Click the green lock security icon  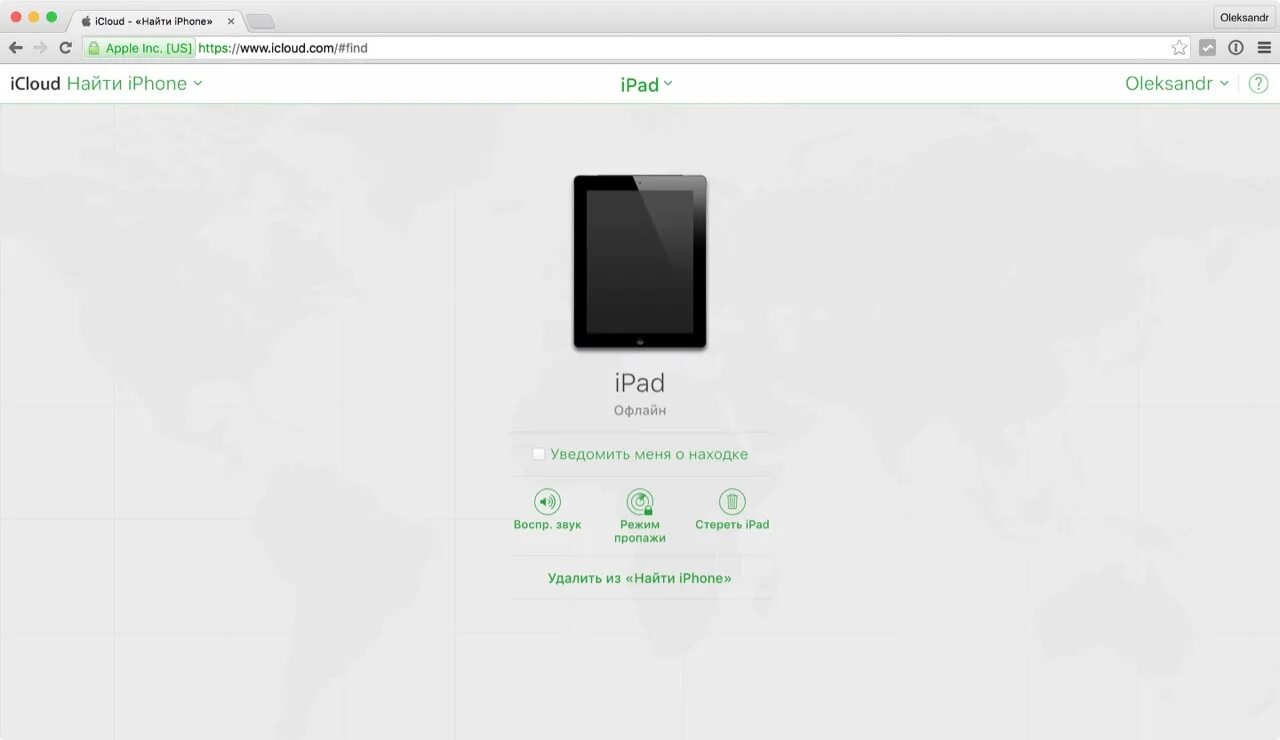pyautogui.click(x=94, y=47)
